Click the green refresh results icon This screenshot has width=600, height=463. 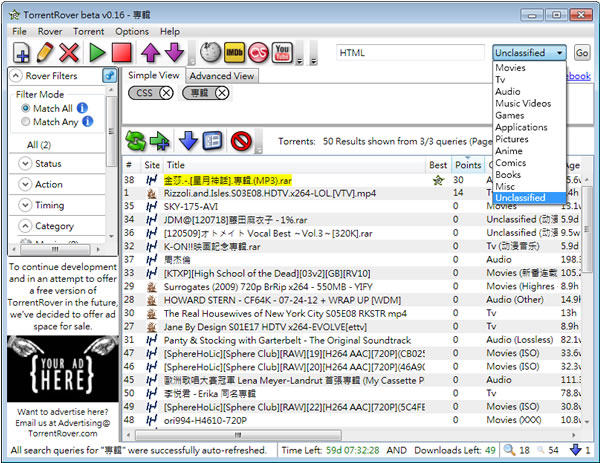pos(135,141)
